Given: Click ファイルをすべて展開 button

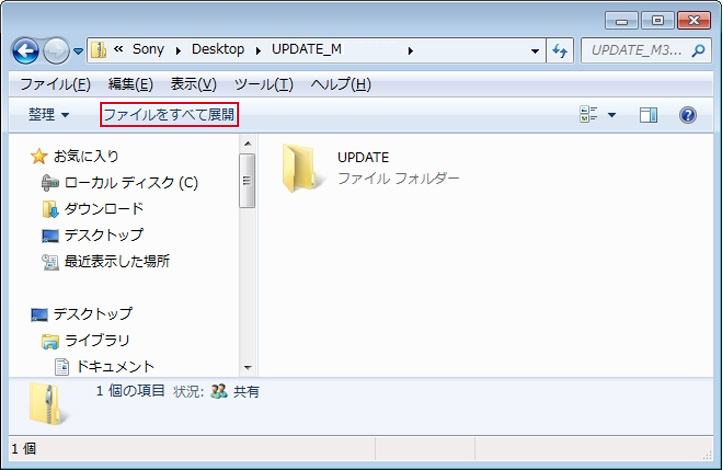Looking at the screenshot, I should tap(170, 115).
